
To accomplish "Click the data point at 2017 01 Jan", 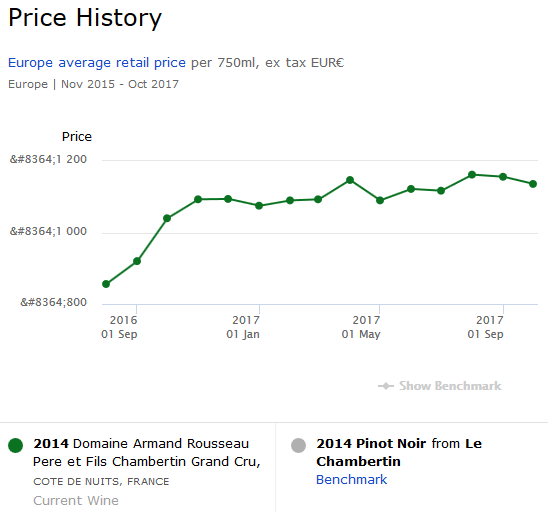I will tap(259, 205).
